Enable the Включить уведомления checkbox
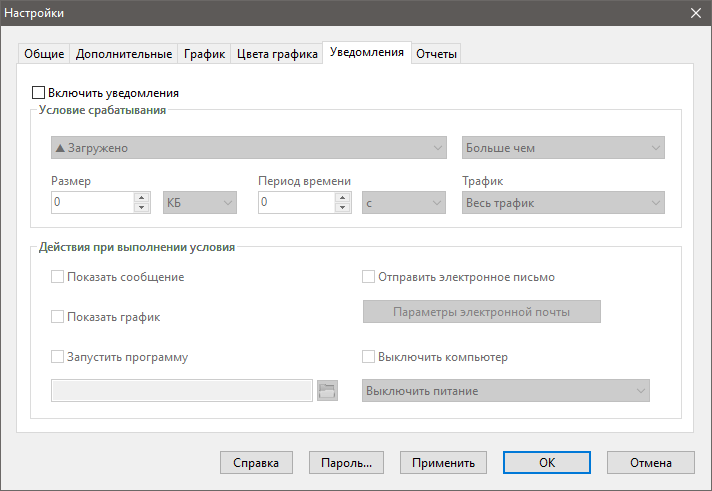Viewport: 712px width, 491px height. [x=40, y=93]
